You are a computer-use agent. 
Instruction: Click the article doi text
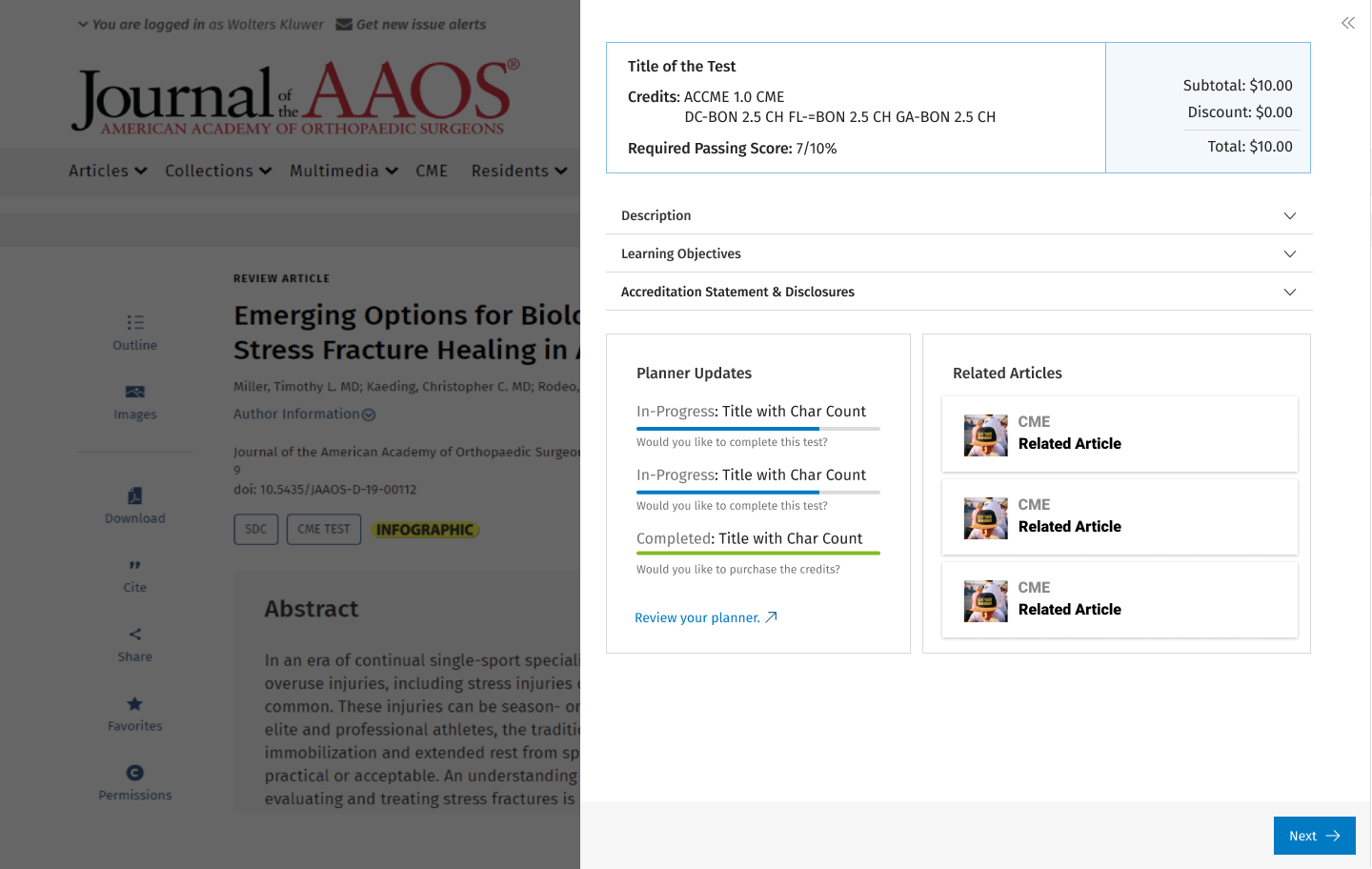click(325, 490)
